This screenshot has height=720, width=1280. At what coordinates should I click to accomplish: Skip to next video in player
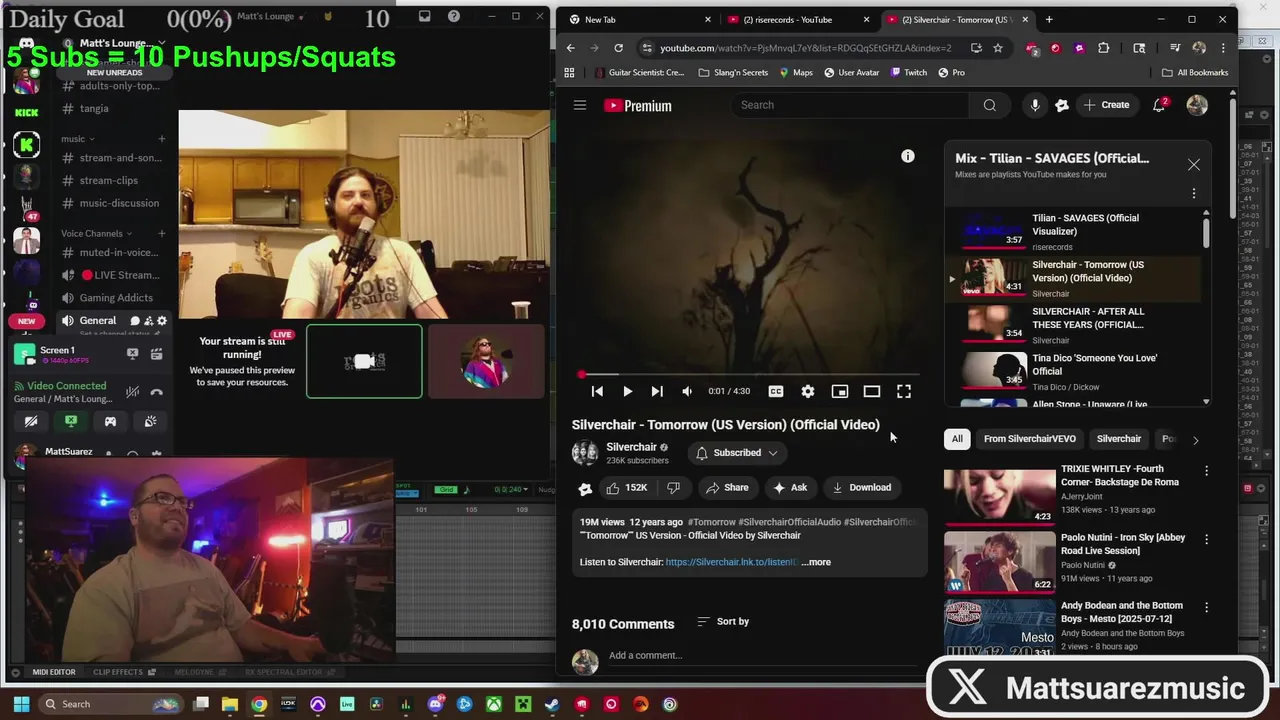click(x=657, y=392)
